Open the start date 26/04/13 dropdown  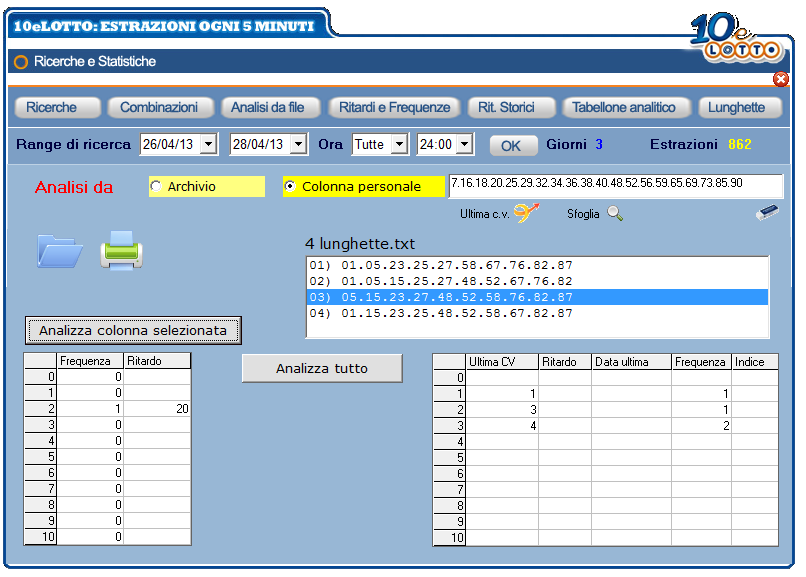point(208,144)
